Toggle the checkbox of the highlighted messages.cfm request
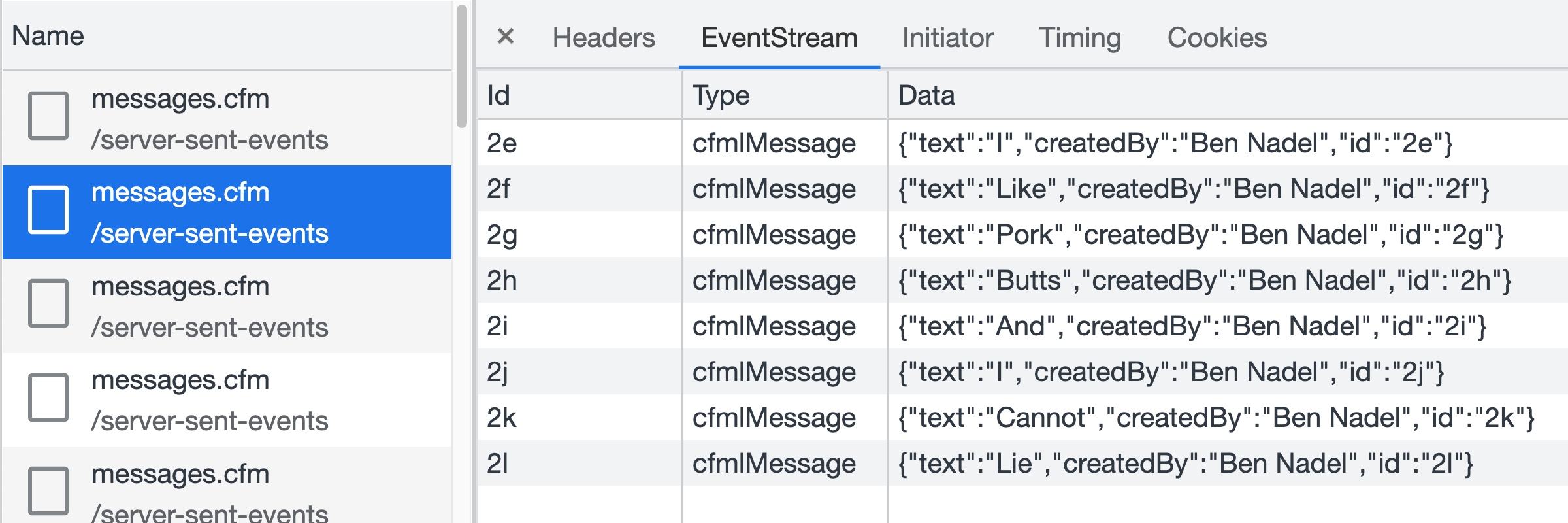Viewport: 1568px width, 523px height. (x=48, y=209)
